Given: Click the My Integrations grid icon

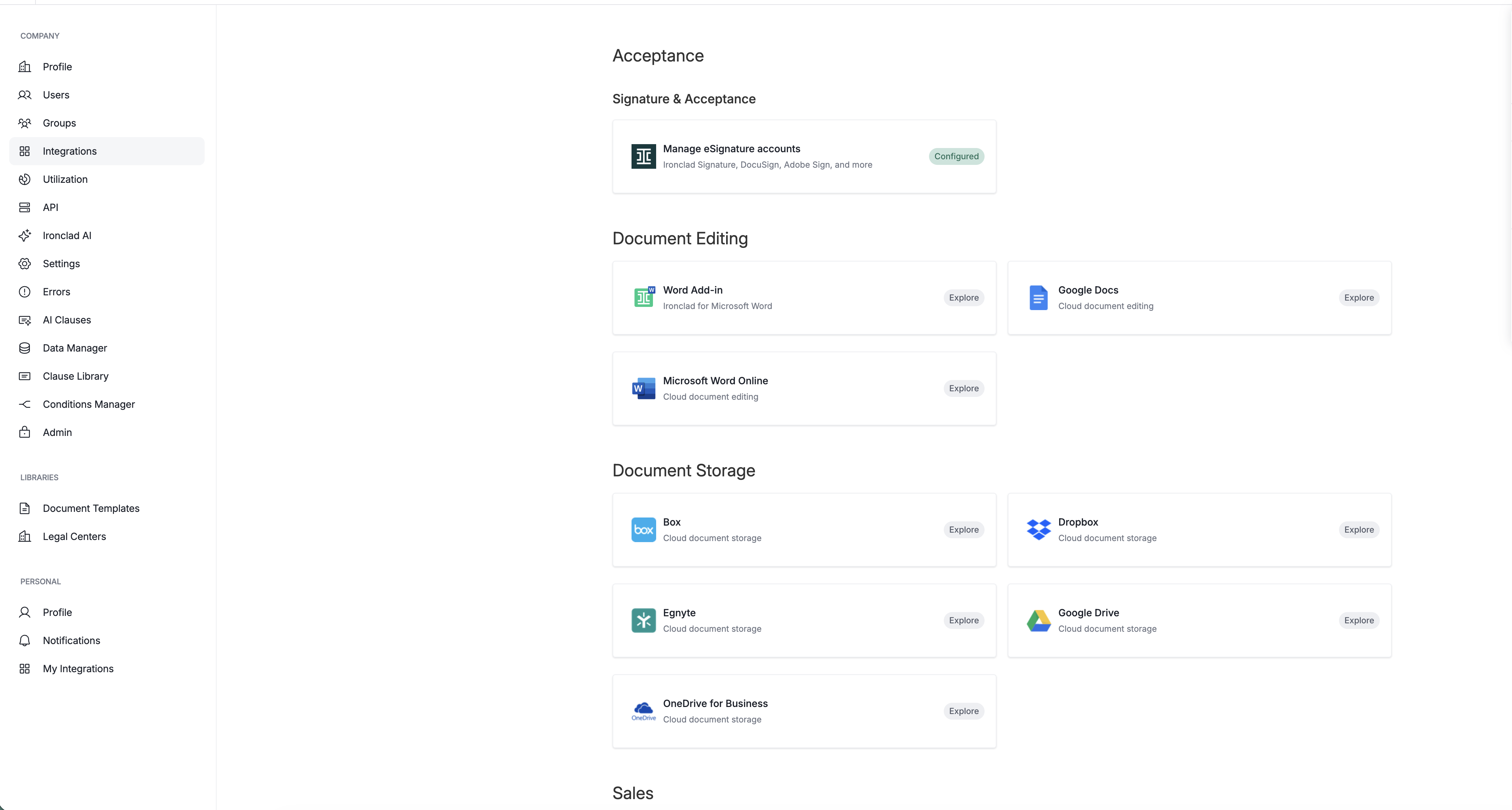Looking at the screenshot, I should (25, 669).
